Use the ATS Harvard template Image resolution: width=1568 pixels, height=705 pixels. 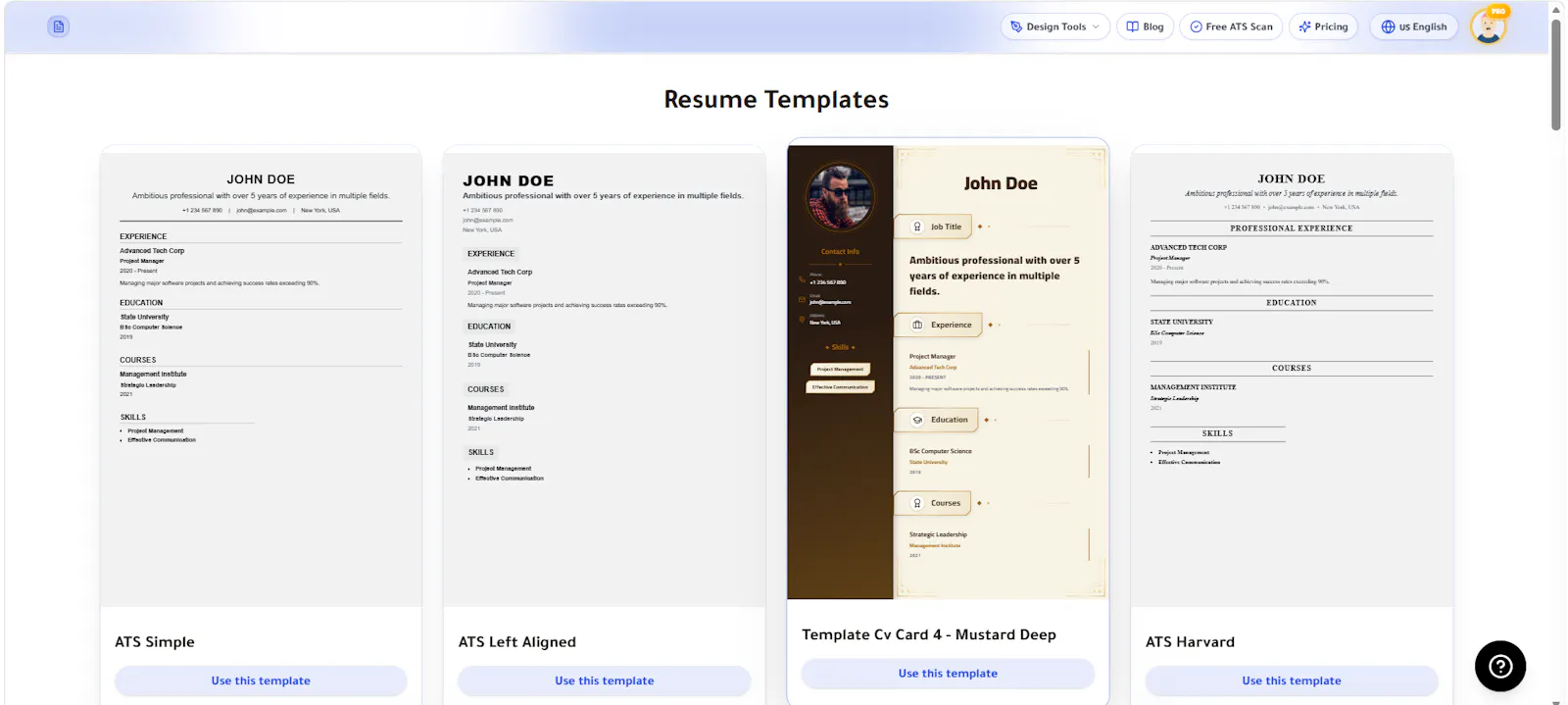(x=1292, y=680)
